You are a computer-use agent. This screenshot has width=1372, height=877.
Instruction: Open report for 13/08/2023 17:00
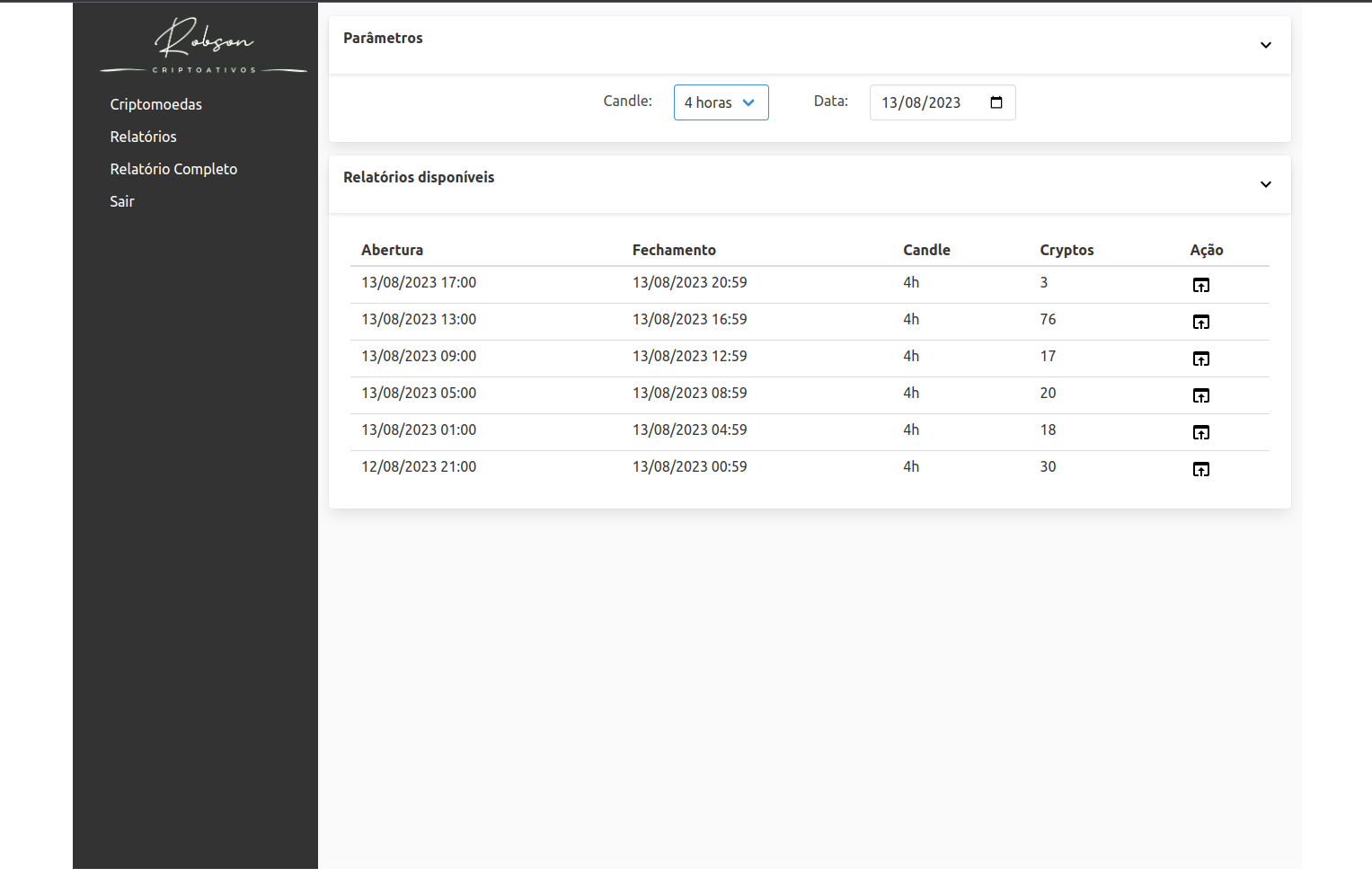click(1200, 285)
